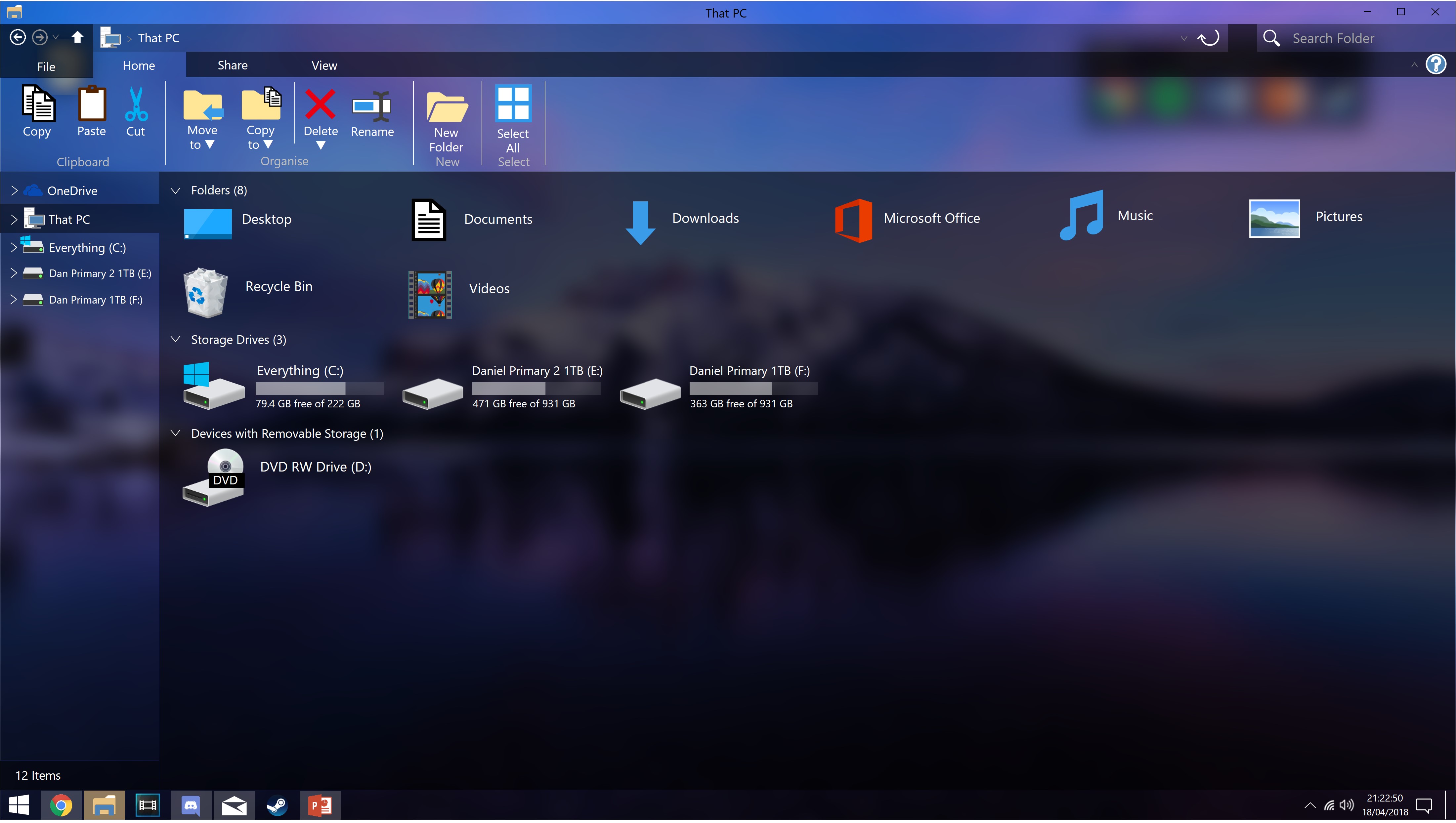The height and width of the screenshot is (823, 1456).
Task: Click the Everything (C:) drive usage bar
Action: 320,389
